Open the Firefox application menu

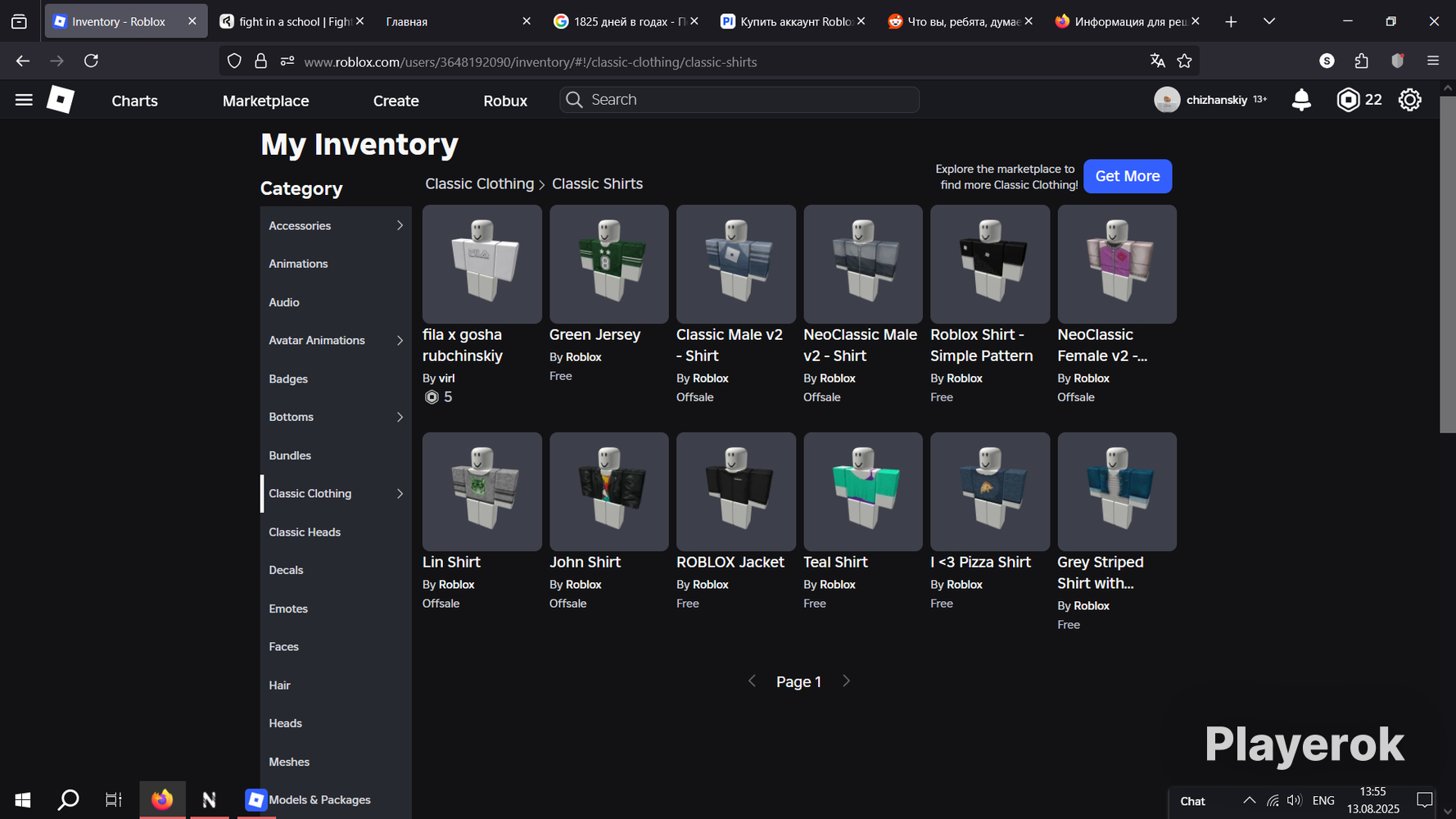coord(1433,61)
